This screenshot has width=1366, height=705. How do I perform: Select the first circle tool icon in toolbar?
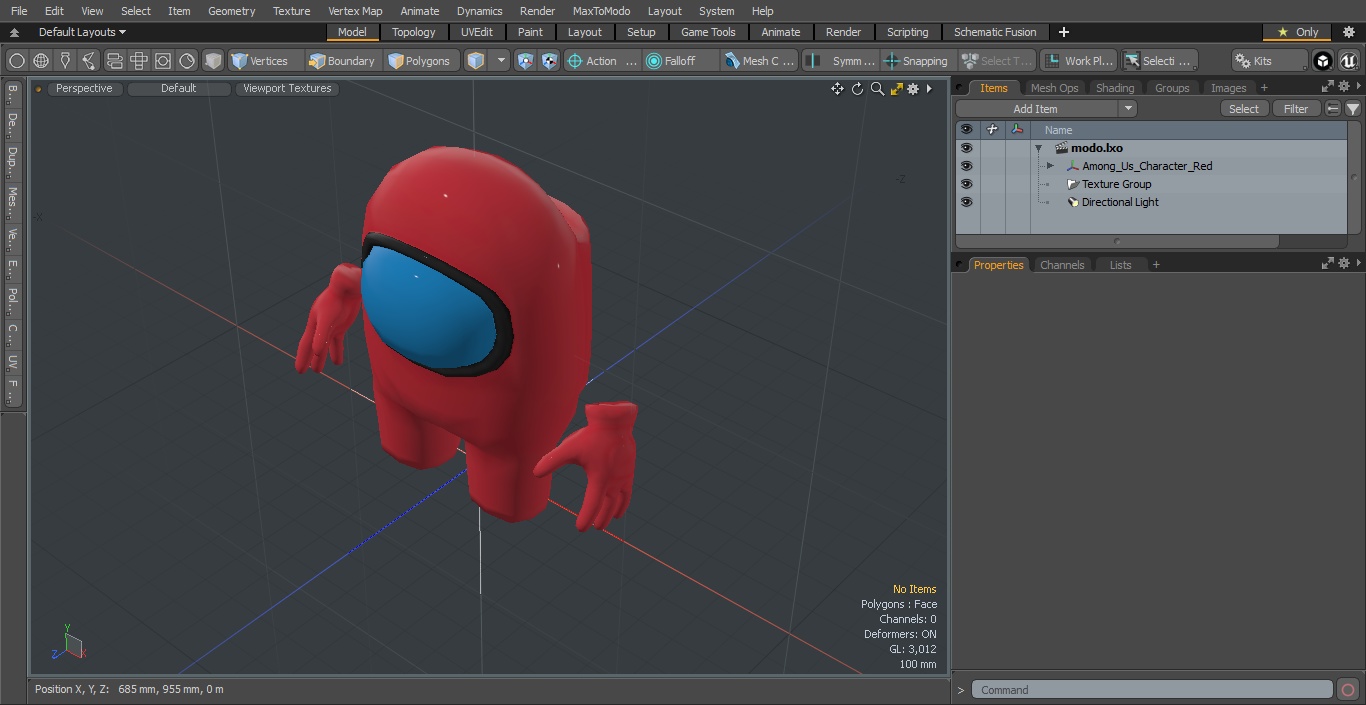click(x=17, y=61)
